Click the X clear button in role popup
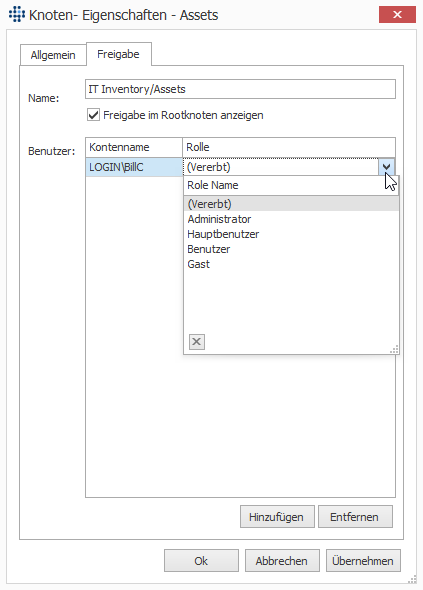Screen dimensions: 423x590 (x=196, y=342)
